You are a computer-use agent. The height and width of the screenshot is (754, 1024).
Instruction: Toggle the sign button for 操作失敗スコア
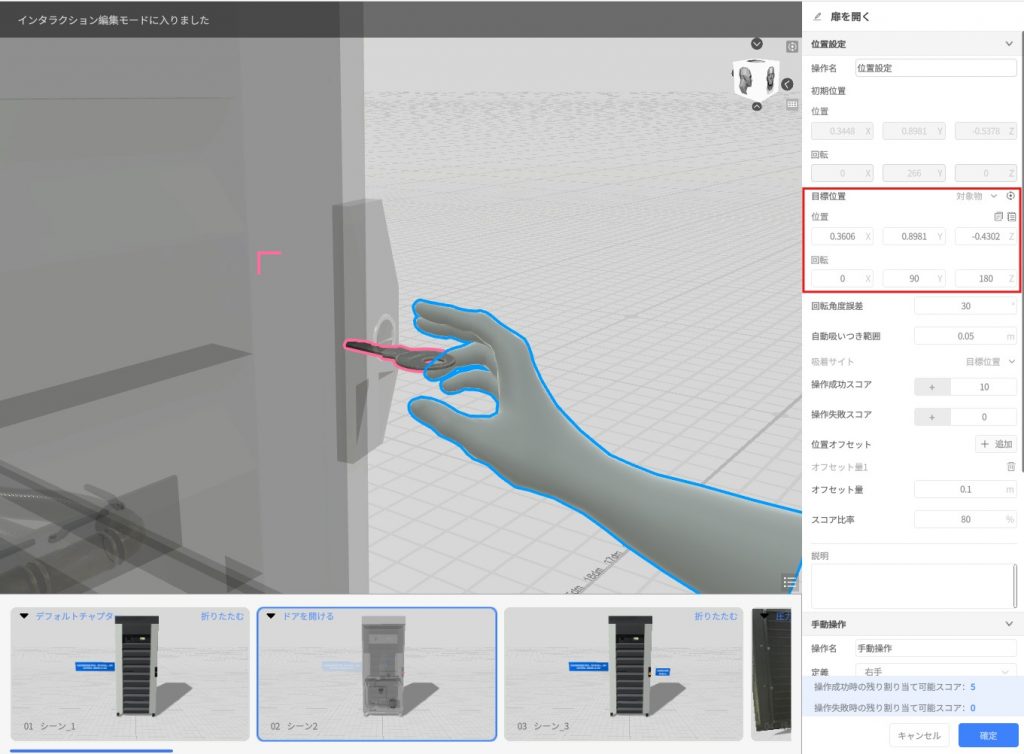932,416
